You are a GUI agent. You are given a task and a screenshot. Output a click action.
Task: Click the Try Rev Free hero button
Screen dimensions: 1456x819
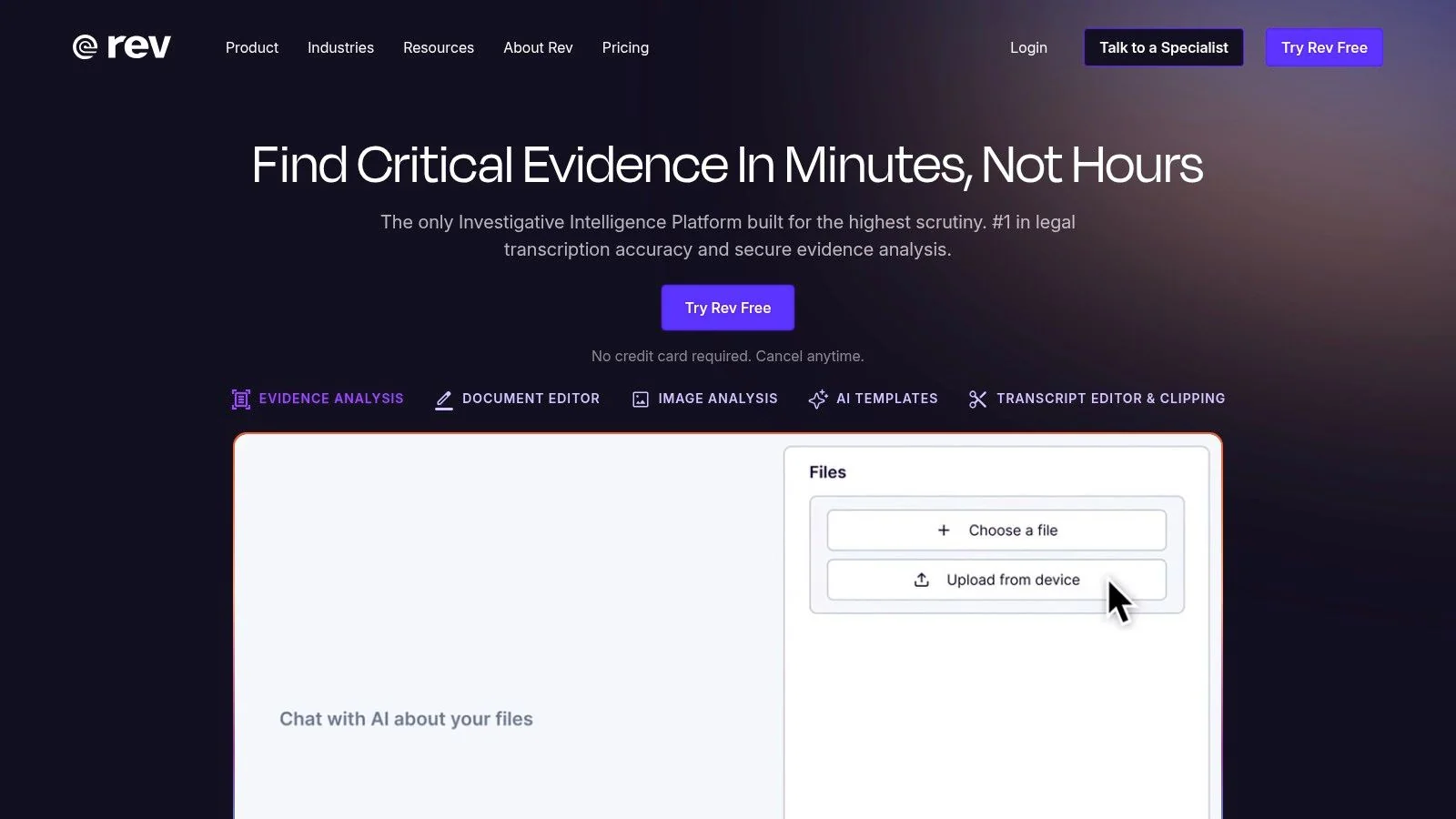pyautogui.click(x=728, y=308)
